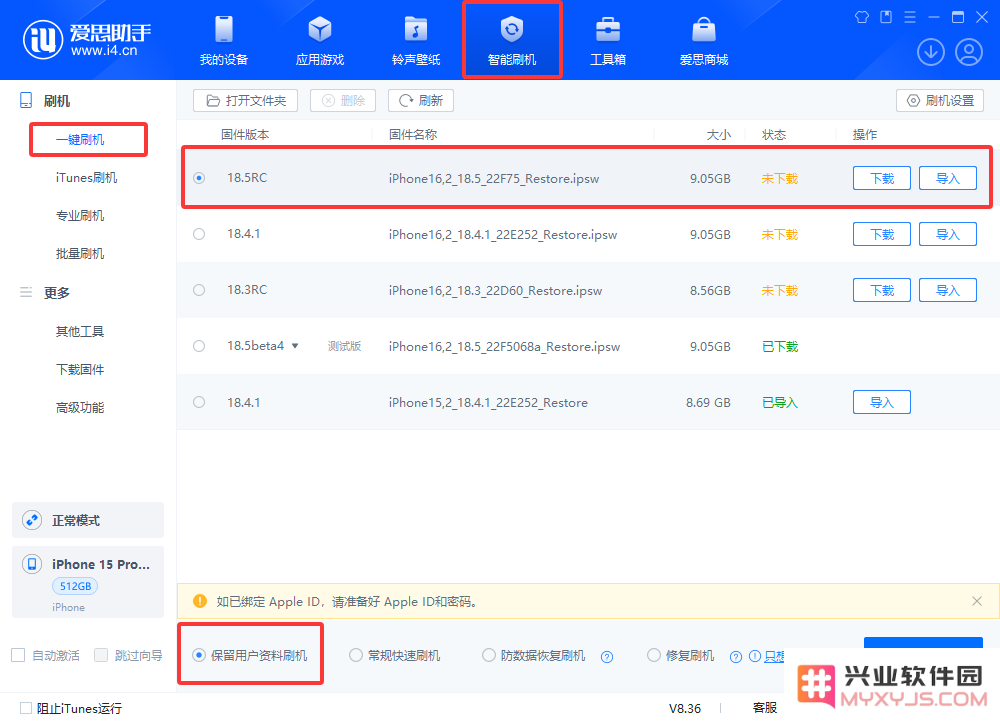The height and width of the screenshot is (723, 1000).
Task: Open 专业刷机 in sidebar
Action: pyautogui.click(x=80, y=215)
